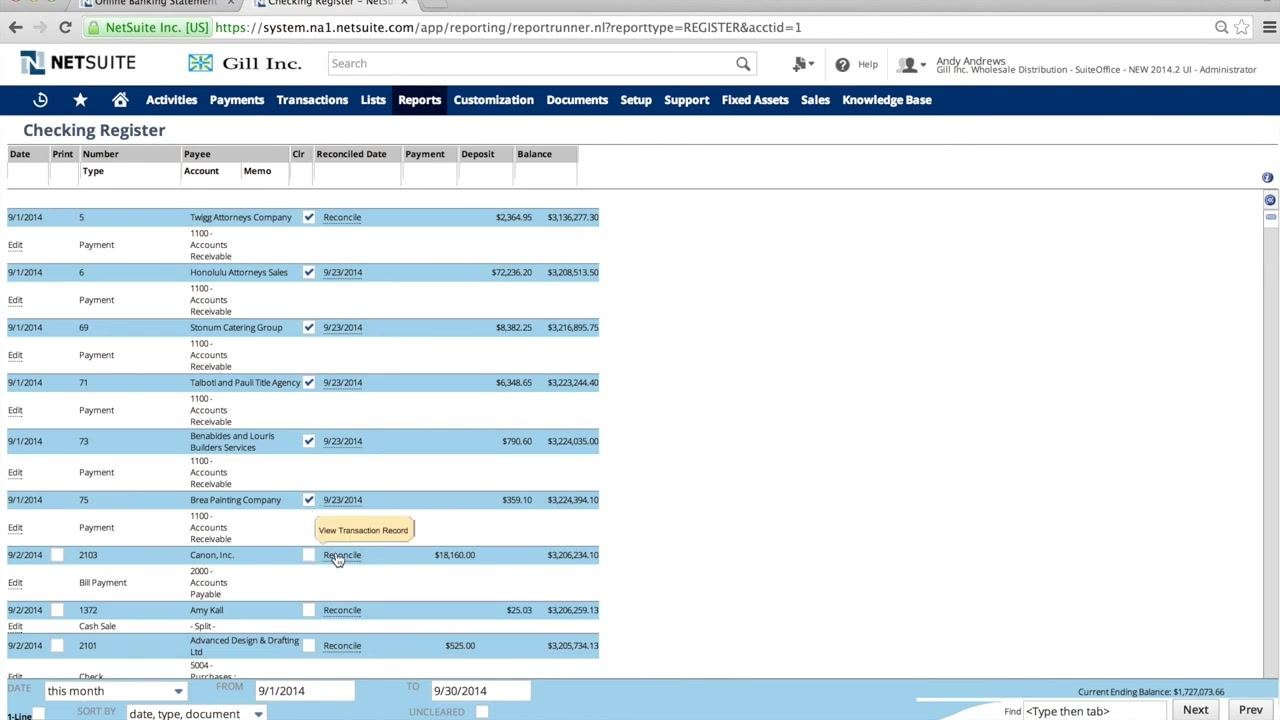Open the Customization menu
This screenshot has width=1280, height=720.
[493, 100]
